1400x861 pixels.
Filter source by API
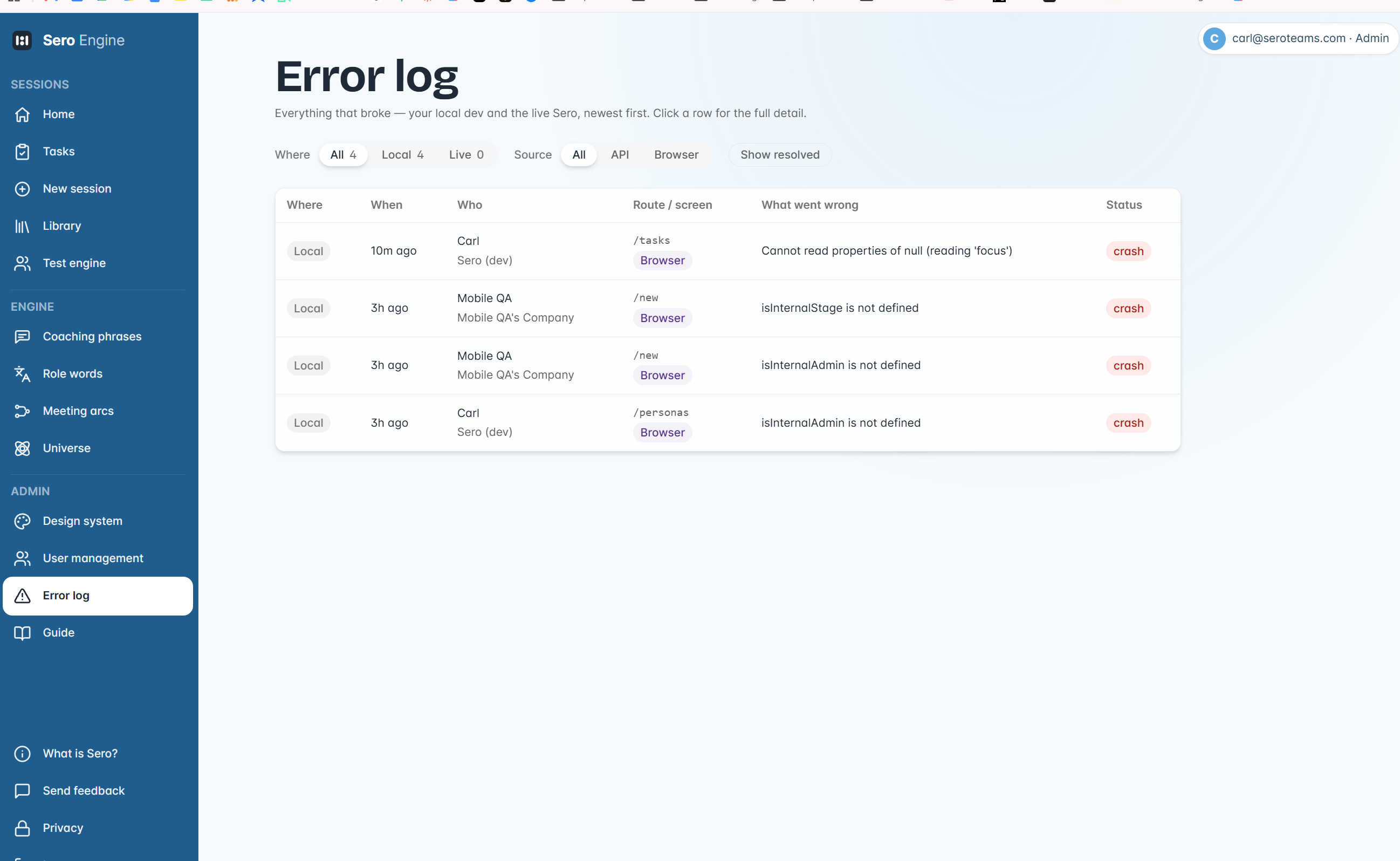click(x=620, y=155)
